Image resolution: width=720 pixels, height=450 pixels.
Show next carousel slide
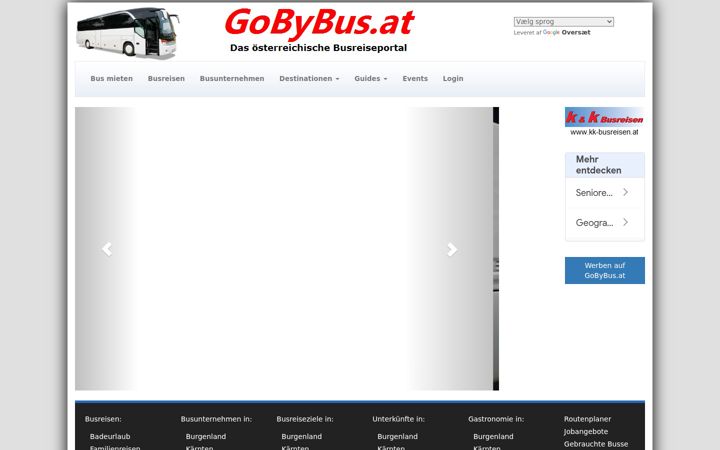coord(452,249)
